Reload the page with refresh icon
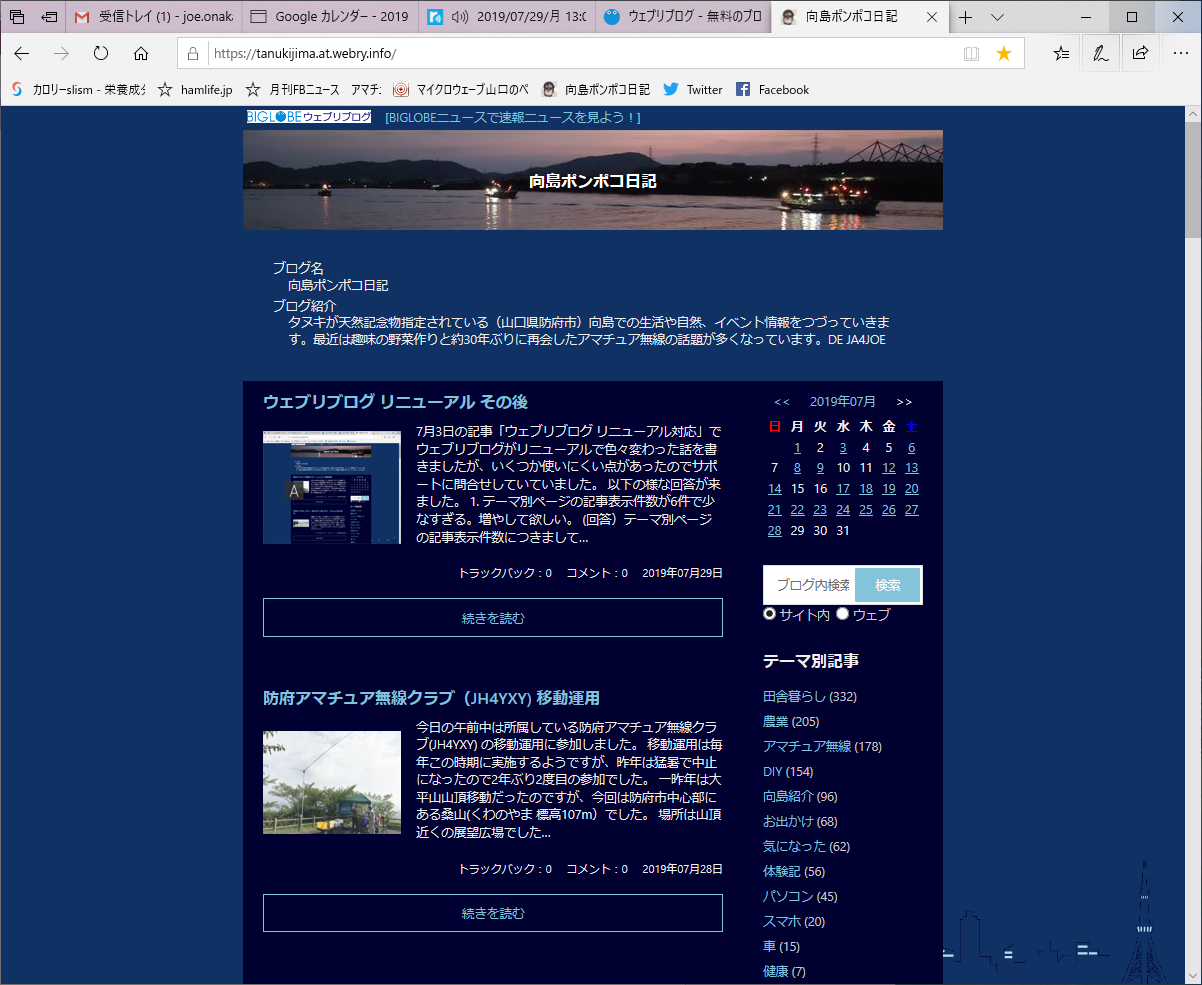This screenshot has height=985, width=1202. click(x=101, y=53)
